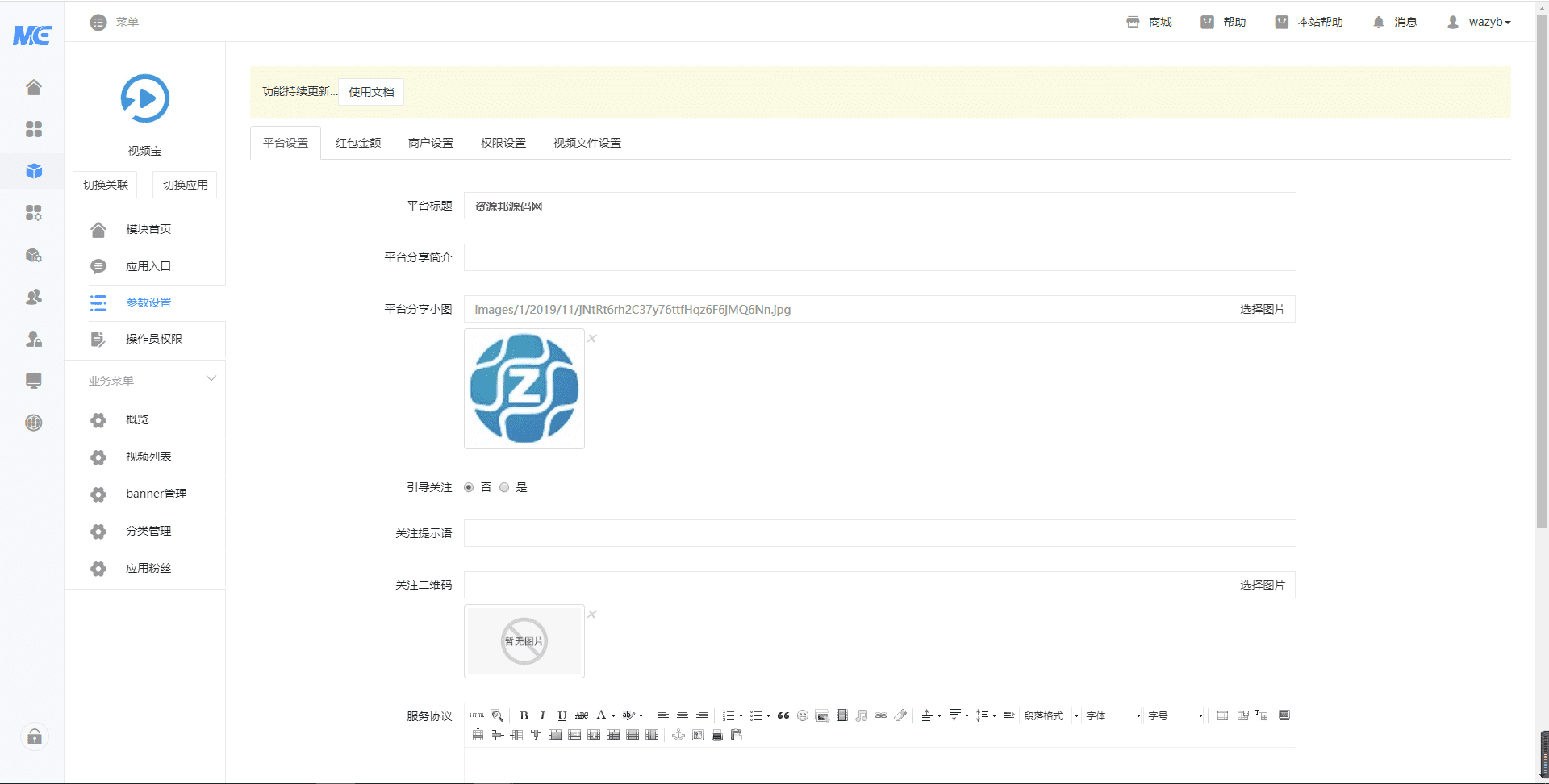Screen dimensions: 1549x784
Task: Select 是 for 引导关注
Action: tap(504, 487)
